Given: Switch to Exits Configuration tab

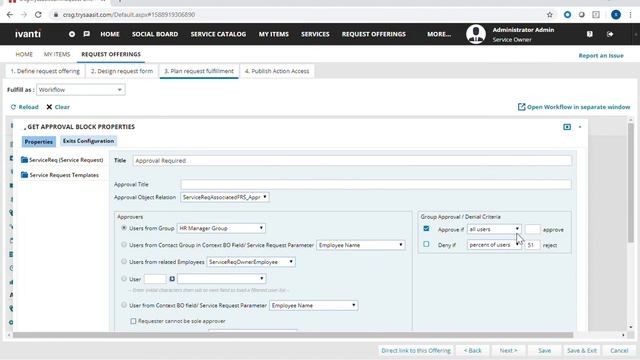Looking at the screenshot, I should tap(88, 141).
